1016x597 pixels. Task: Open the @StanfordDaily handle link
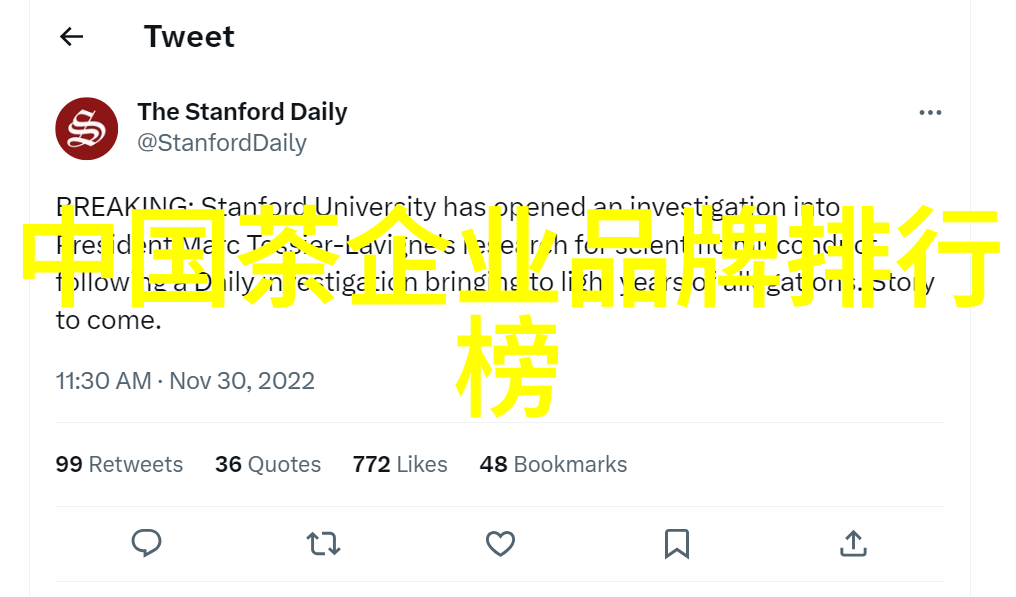point(222,143)
